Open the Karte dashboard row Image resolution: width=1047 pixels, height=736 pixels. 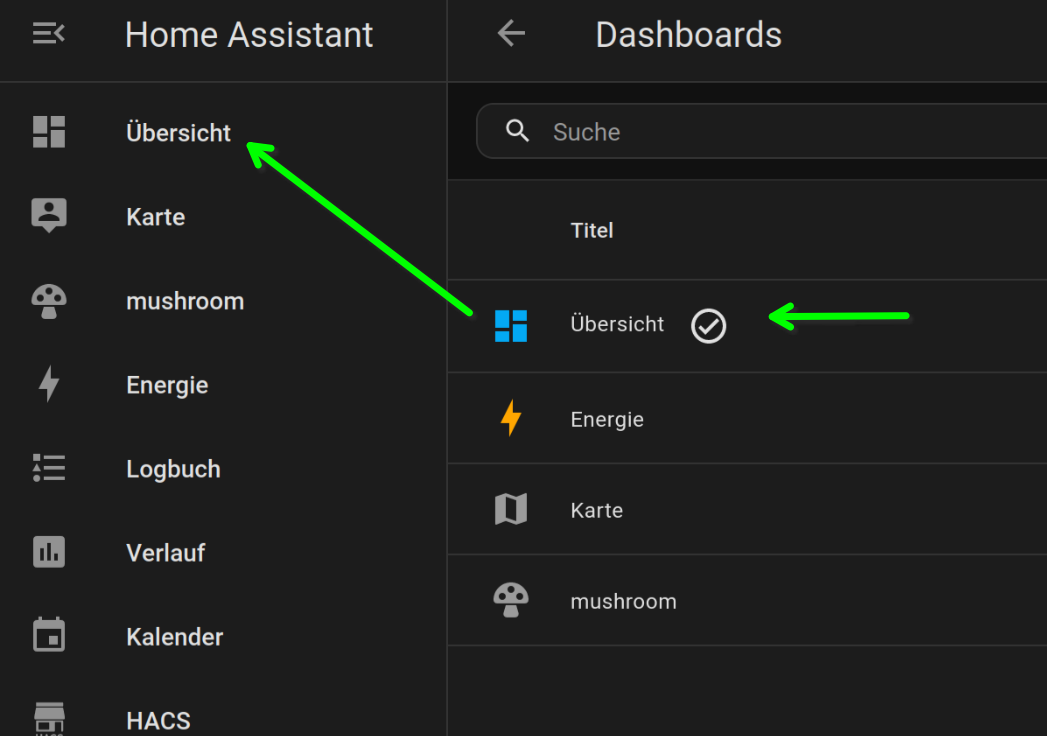coord(747,510)
